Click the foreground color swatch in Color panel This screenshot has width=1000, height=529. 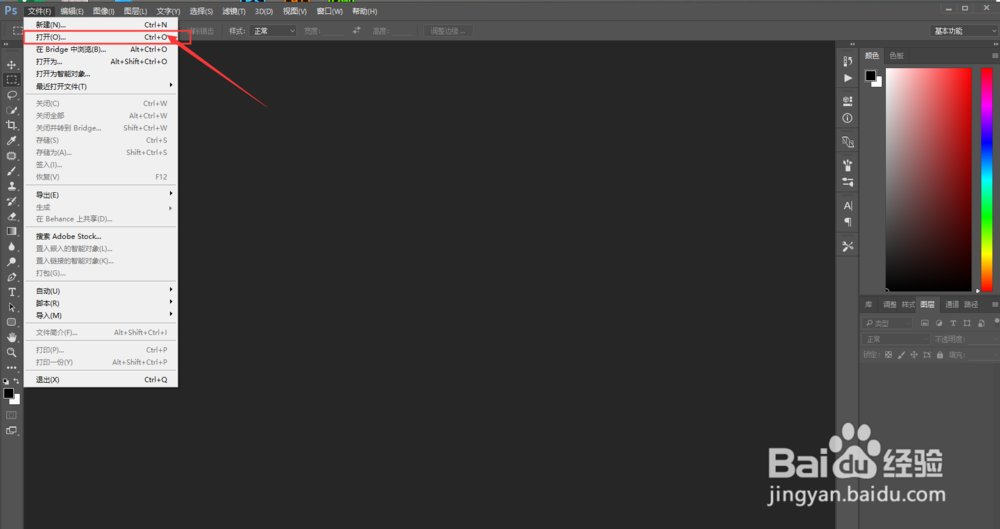click(871, 75)
